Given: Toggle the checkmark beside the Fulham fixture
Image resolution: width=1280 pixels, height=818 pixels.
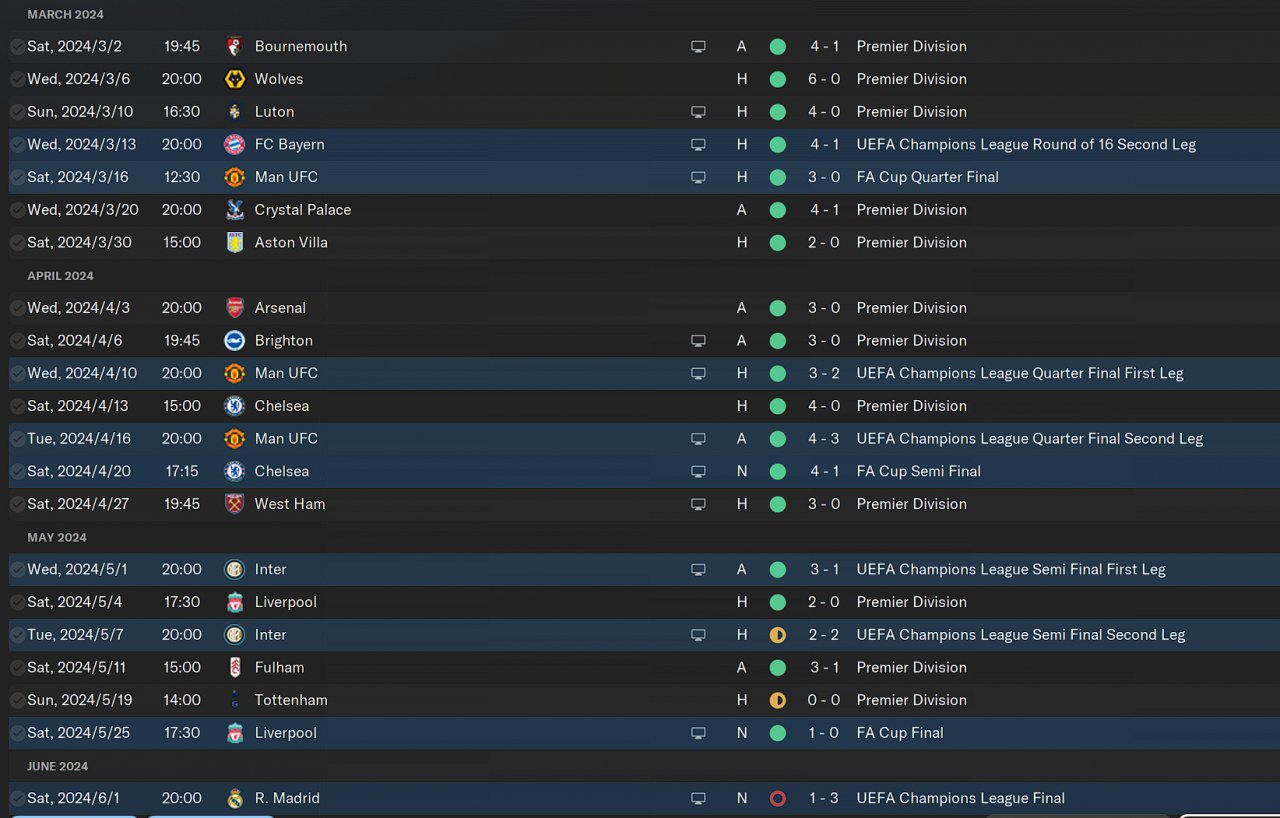Looking at the screenshot, I should 17,667.
